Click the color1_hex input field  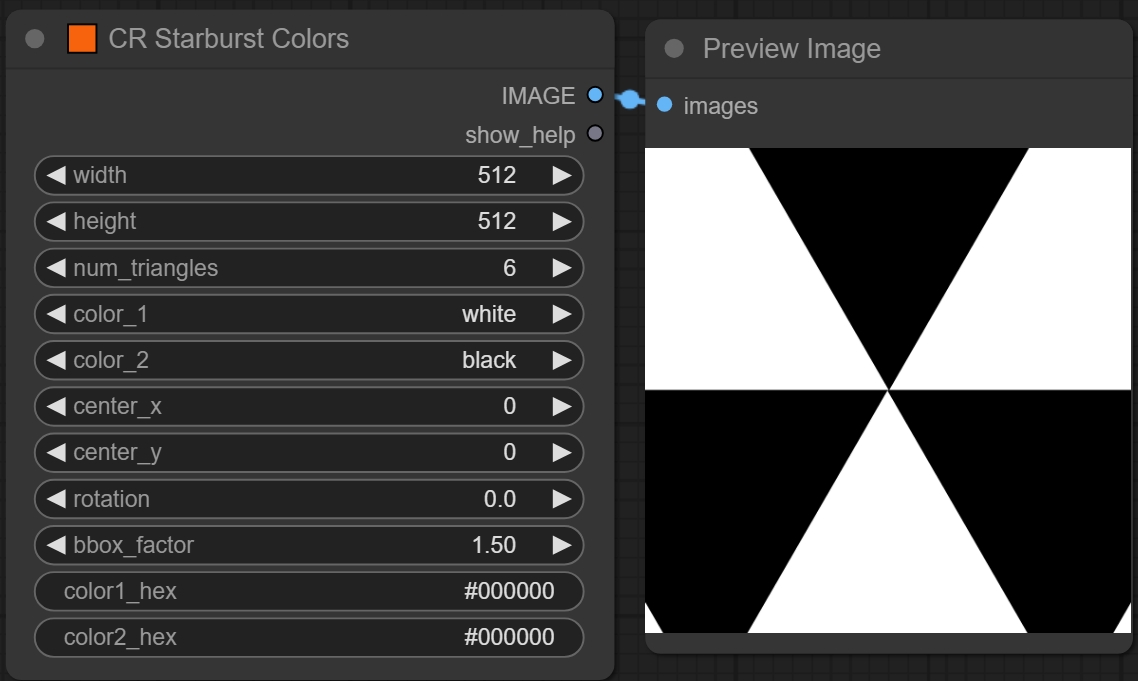click(308, 591)
